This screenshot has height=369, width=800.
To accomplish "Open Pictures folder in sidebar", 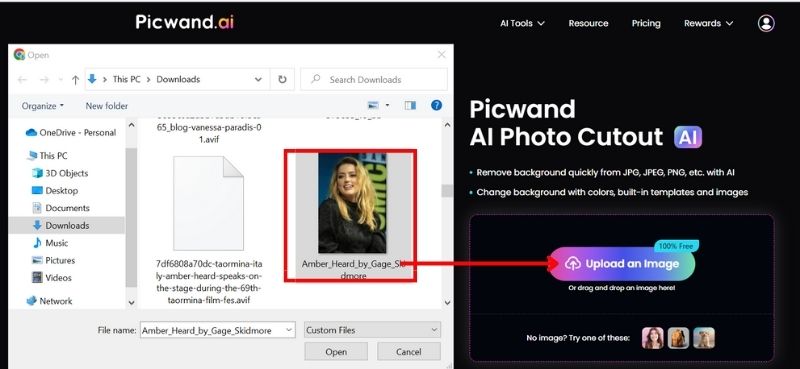I will point(54,260).
